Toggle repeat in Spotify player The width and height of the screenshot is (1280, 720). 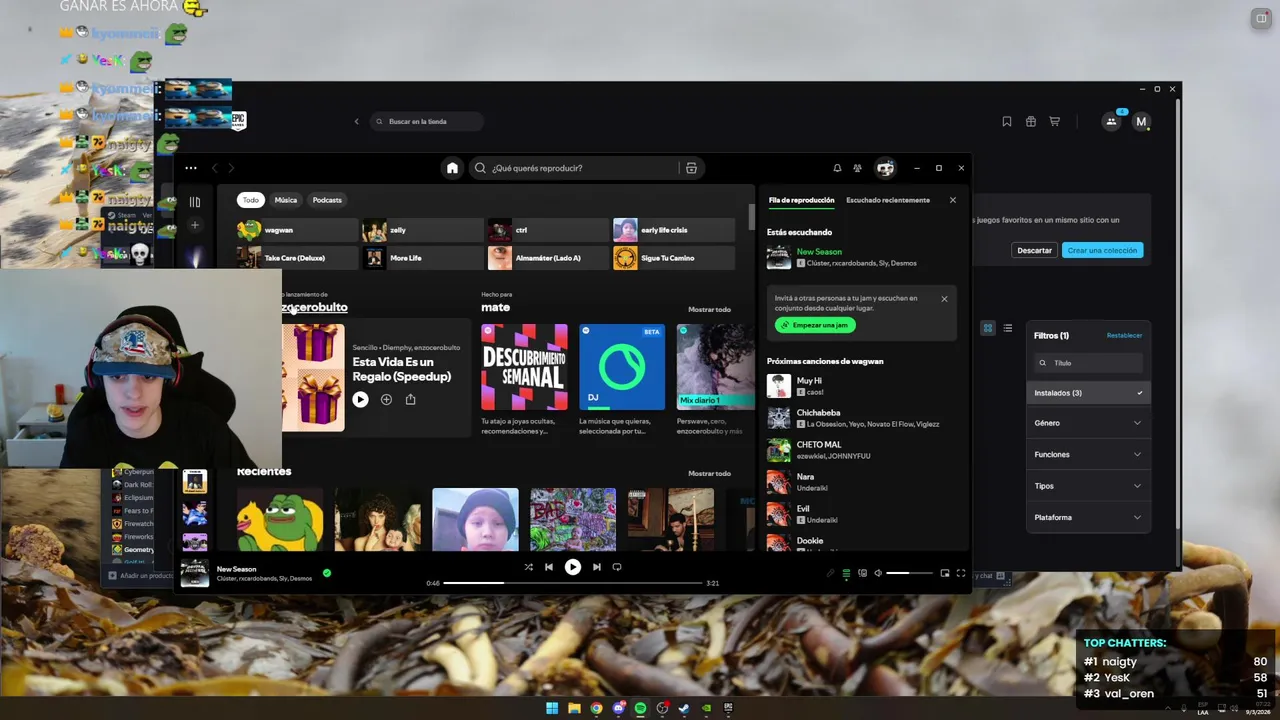coord(617,567)
